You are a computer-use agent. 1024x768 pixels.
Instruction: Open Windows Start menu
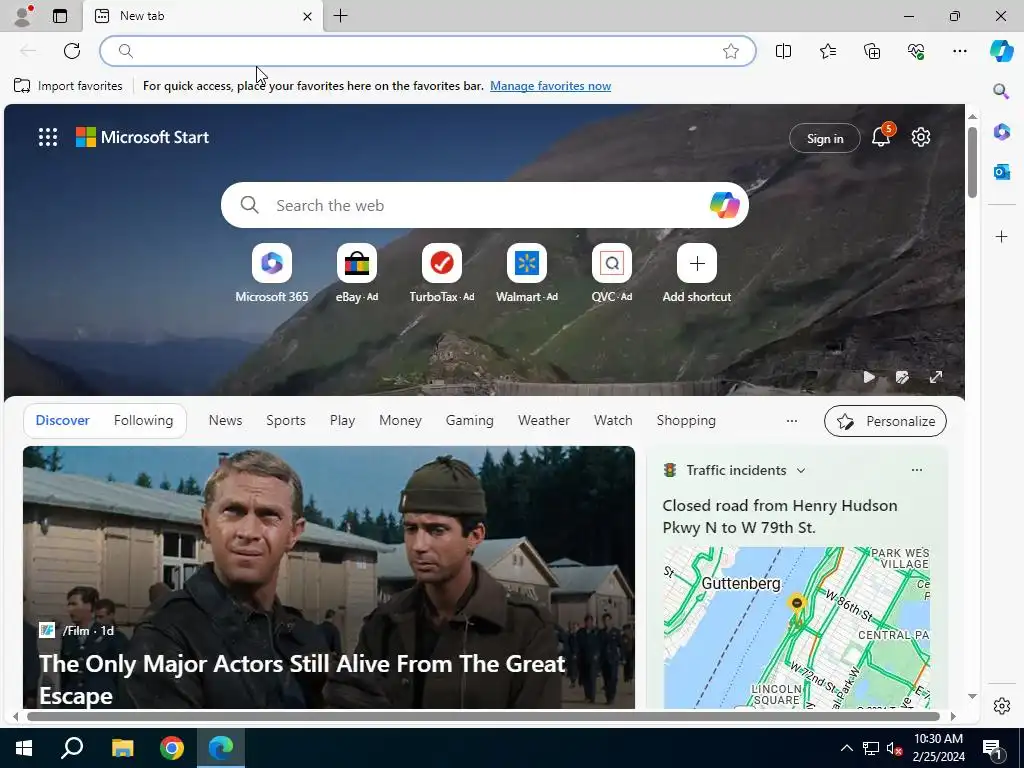[24, 748]
